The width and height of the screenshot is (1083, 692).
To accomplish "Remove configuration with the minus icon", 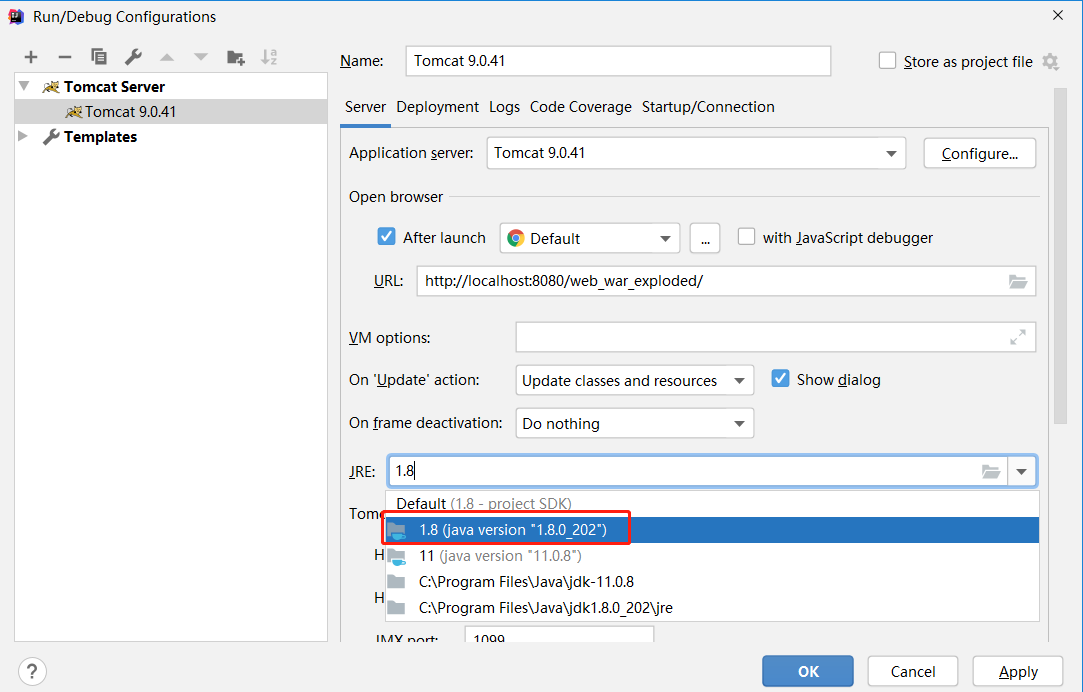I will (65, 57).
